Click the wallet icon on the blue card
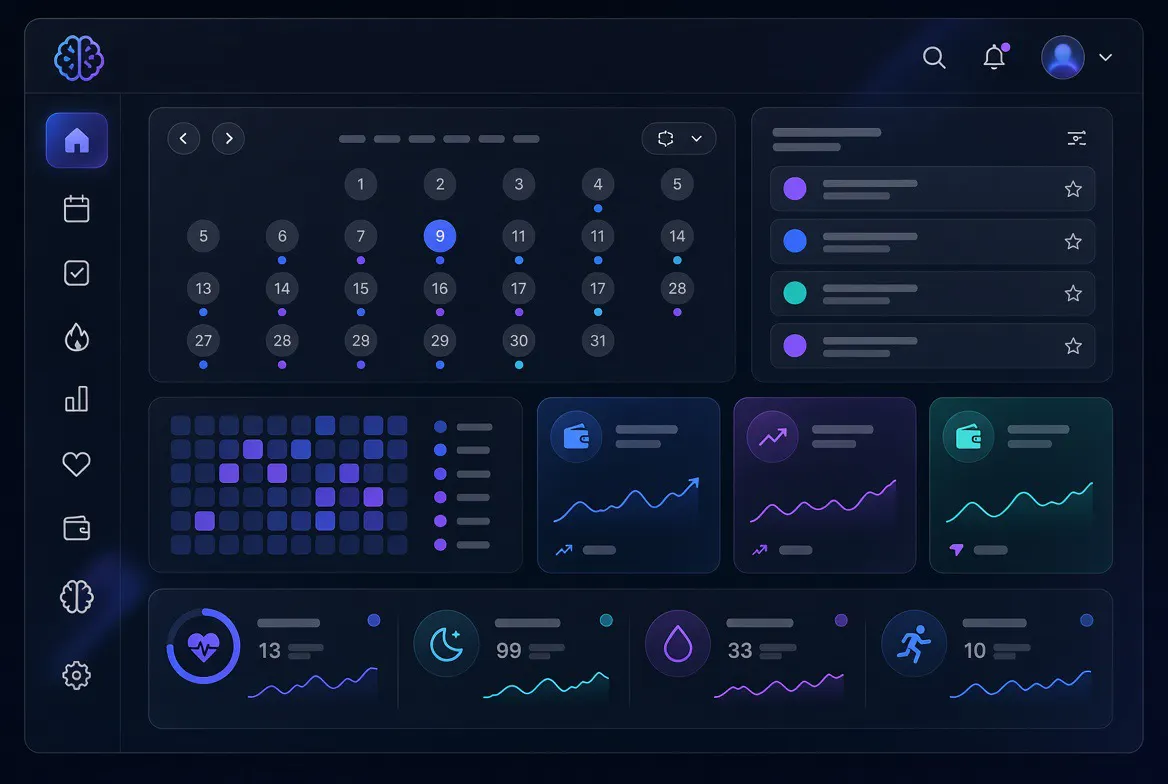The image size is (1168, 784). [x=576, y=437]
